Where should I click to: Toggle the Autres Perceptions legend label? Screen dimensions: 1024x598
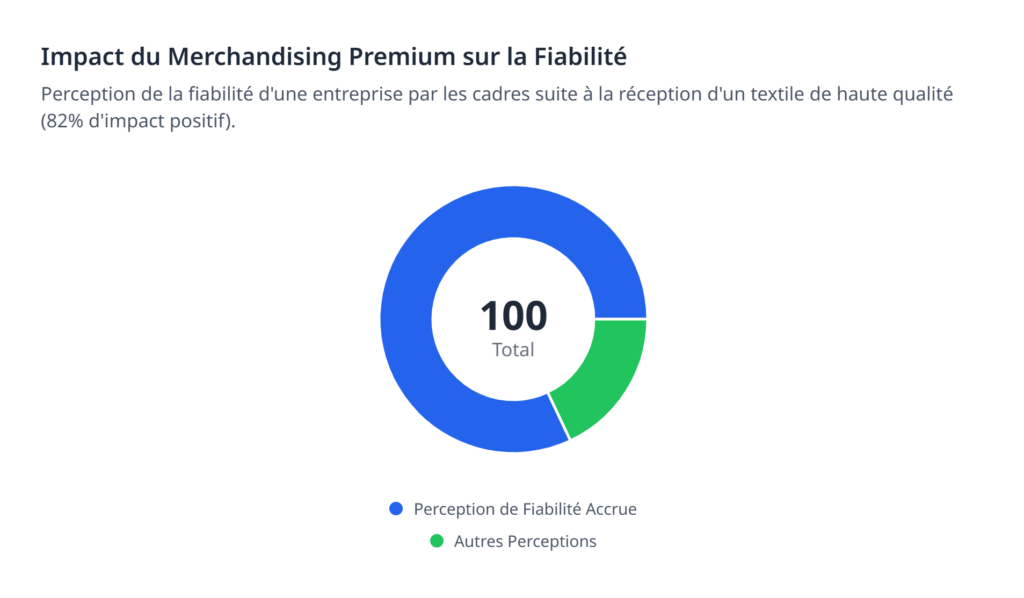tap(524, 541)
